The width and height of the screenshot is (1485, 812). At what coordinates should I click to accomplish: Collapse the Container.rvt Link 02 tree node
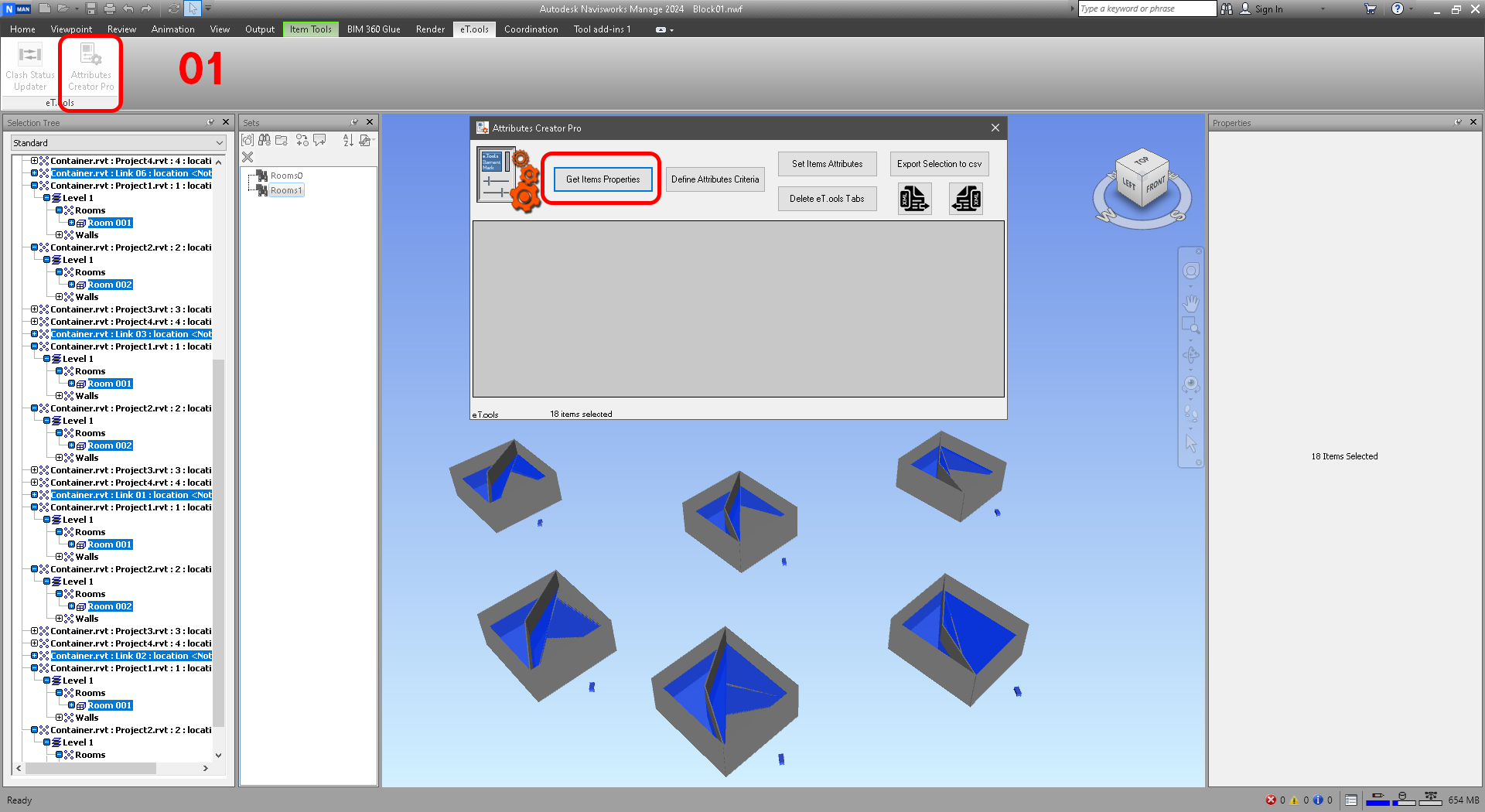click(34, 656)
